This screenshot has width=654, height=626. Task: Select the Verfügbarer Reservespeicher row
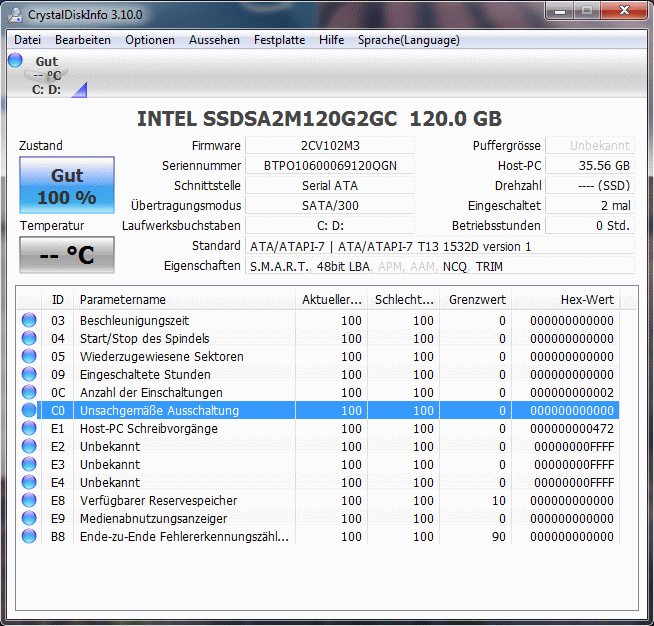pyautogui.click(x=318, y=500)
